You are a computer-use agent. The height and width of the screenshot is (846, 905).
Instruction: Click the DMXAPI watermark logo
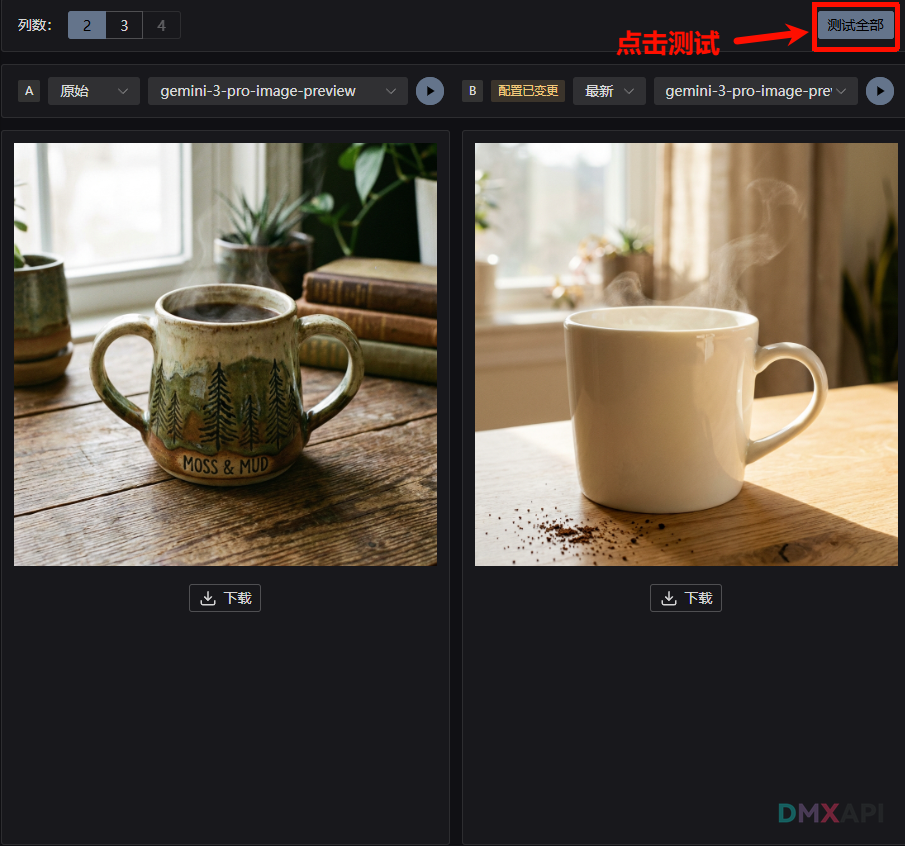(x=831, y=812)
